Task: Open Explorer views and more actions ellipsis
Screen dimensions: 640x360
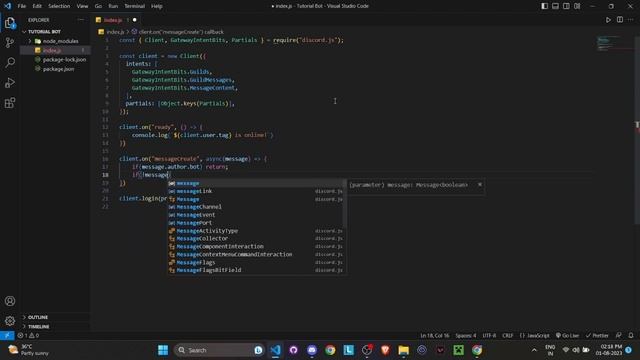Action: (x=81, y=20)
